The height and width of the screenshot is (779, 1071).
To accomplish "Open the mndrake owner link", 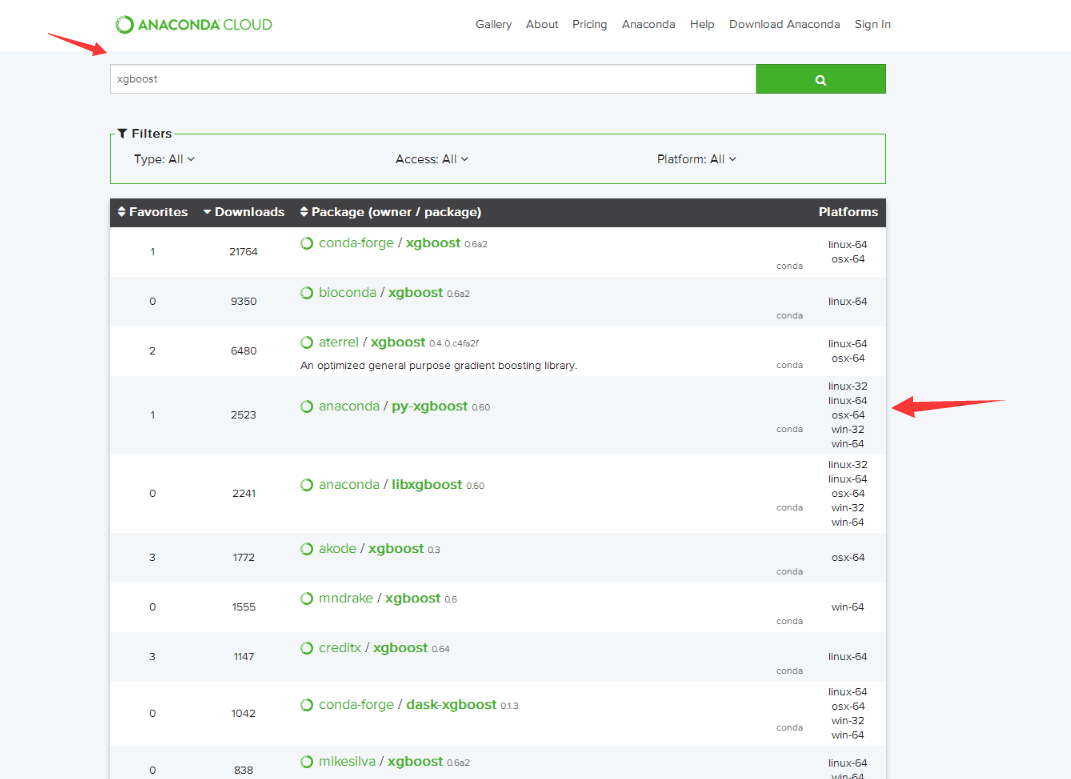I will tap(346, 599).
